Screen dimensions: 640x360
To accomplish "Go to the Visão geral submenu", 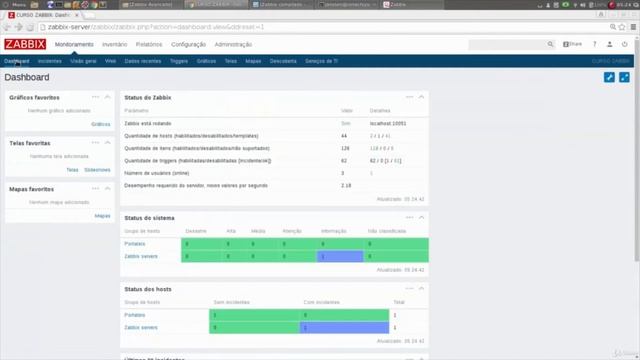I will (x=83, y=61).
